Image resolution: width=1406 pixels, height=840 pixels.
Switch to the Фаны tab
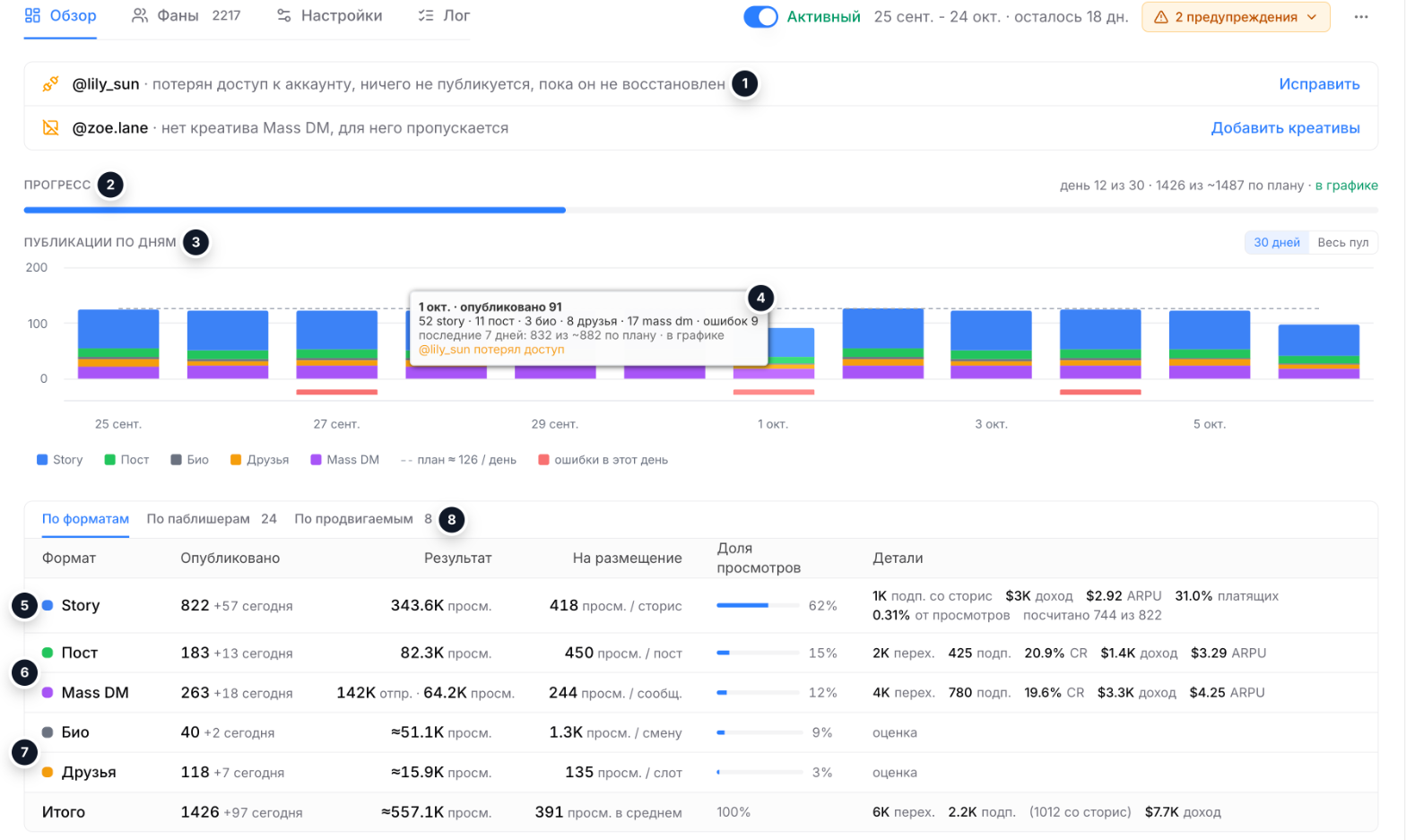coord(187,15)
